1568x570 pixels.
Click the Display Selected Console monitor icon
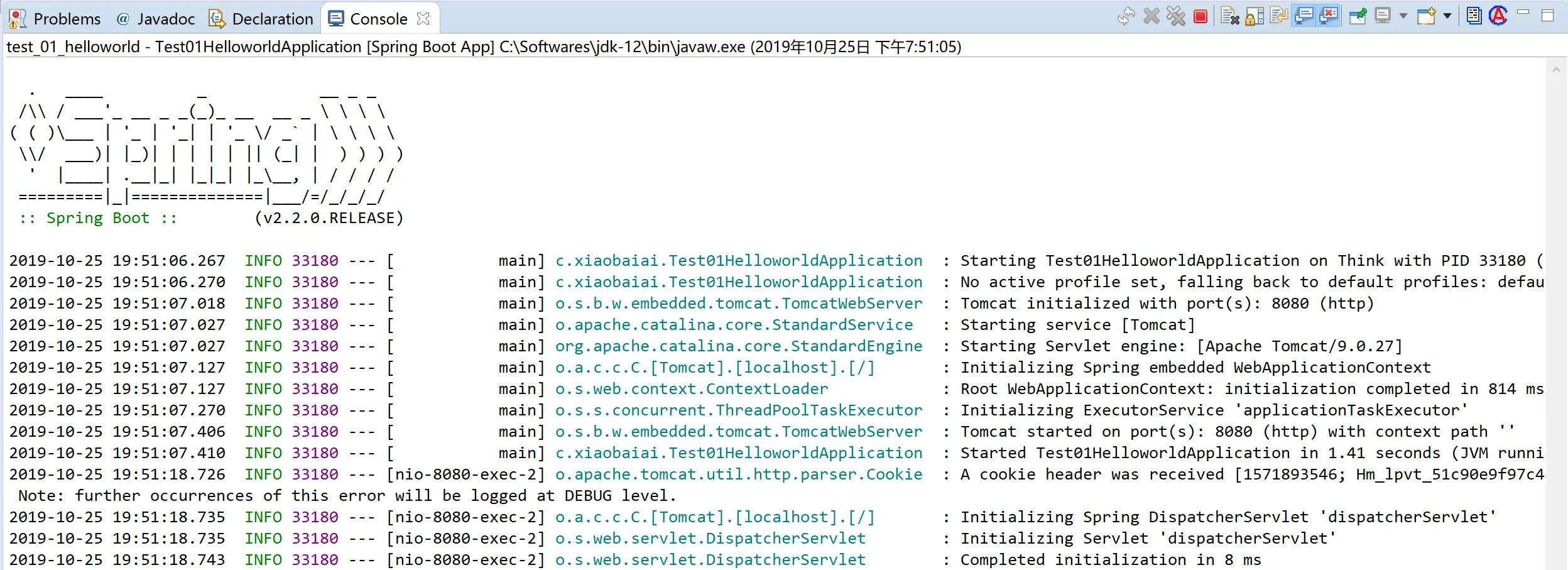(x=1383, y=16)
